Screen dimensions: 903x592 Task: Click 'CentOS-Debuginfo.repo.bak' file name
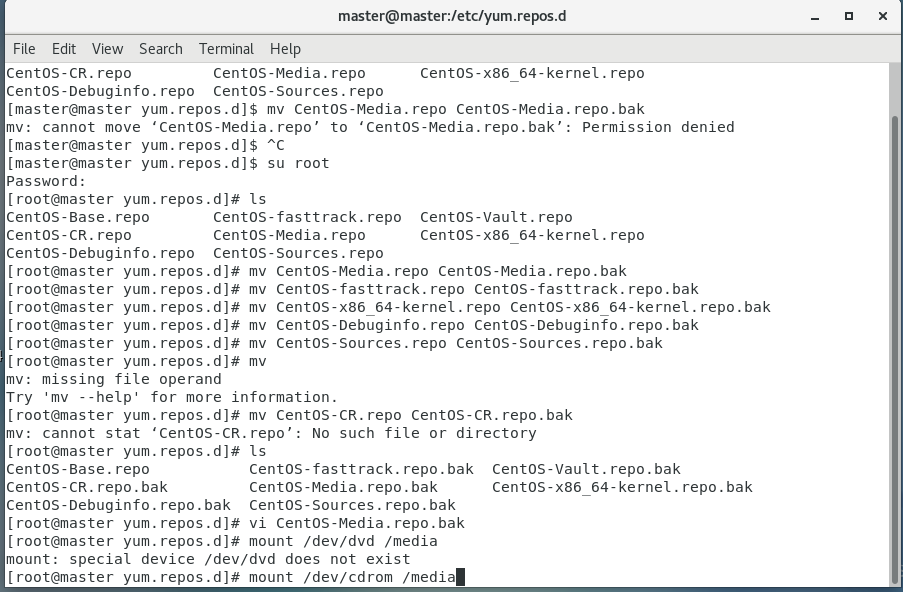pyautogui.click(x=118, y=505)
